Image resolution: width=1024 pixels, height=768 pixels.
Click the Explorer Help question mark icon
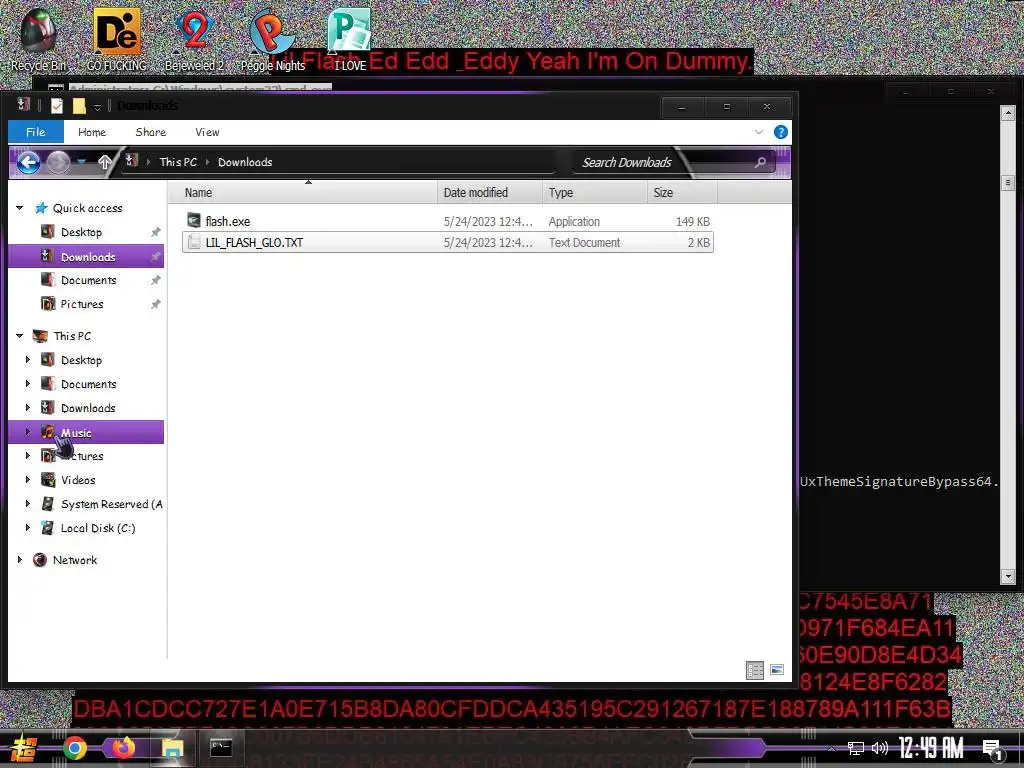point(780,132)
